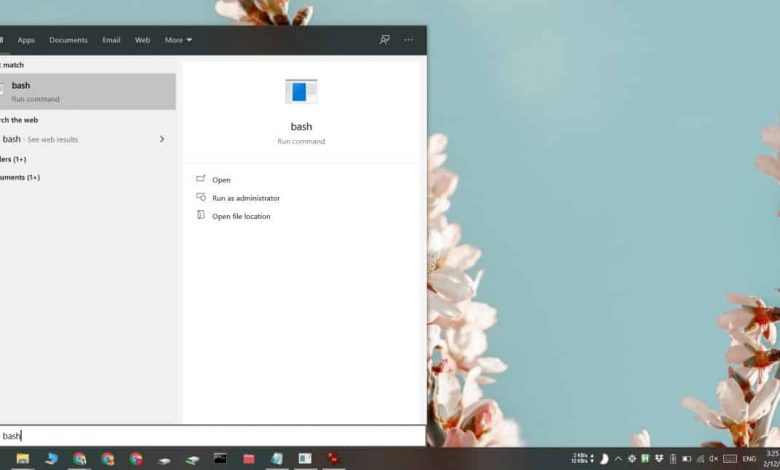
Task: Open the touch keyboard tray icon
Action: (730, 459)
